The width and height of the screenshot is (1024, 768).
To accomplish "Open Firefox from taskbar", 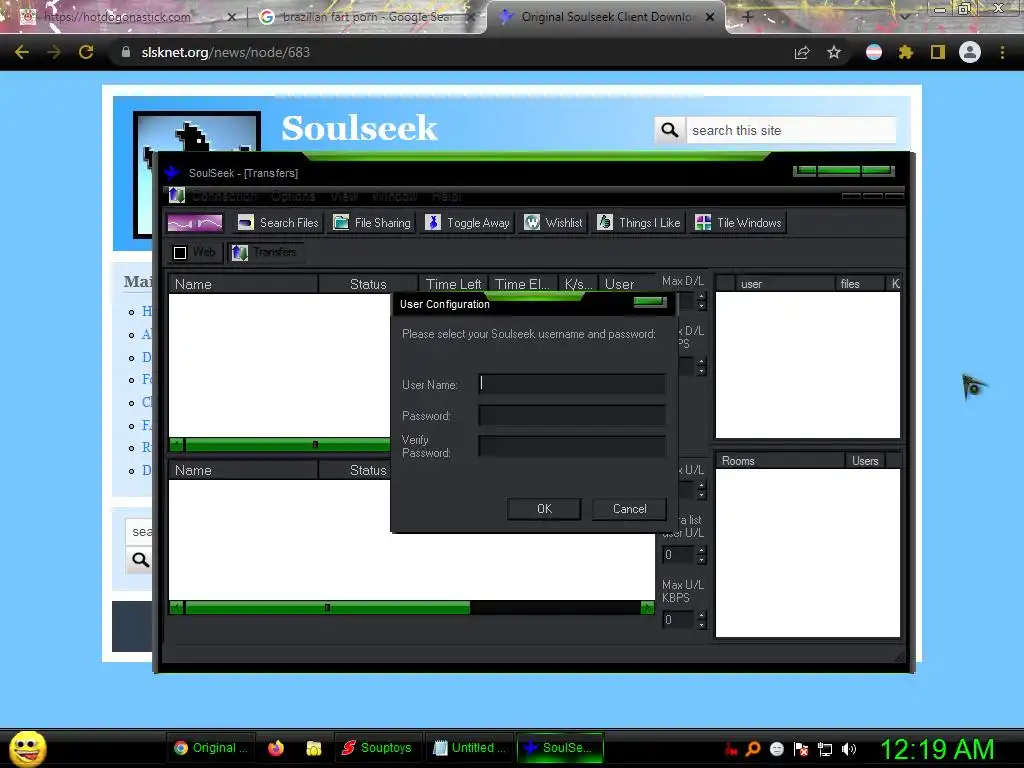I will point(276,748).
